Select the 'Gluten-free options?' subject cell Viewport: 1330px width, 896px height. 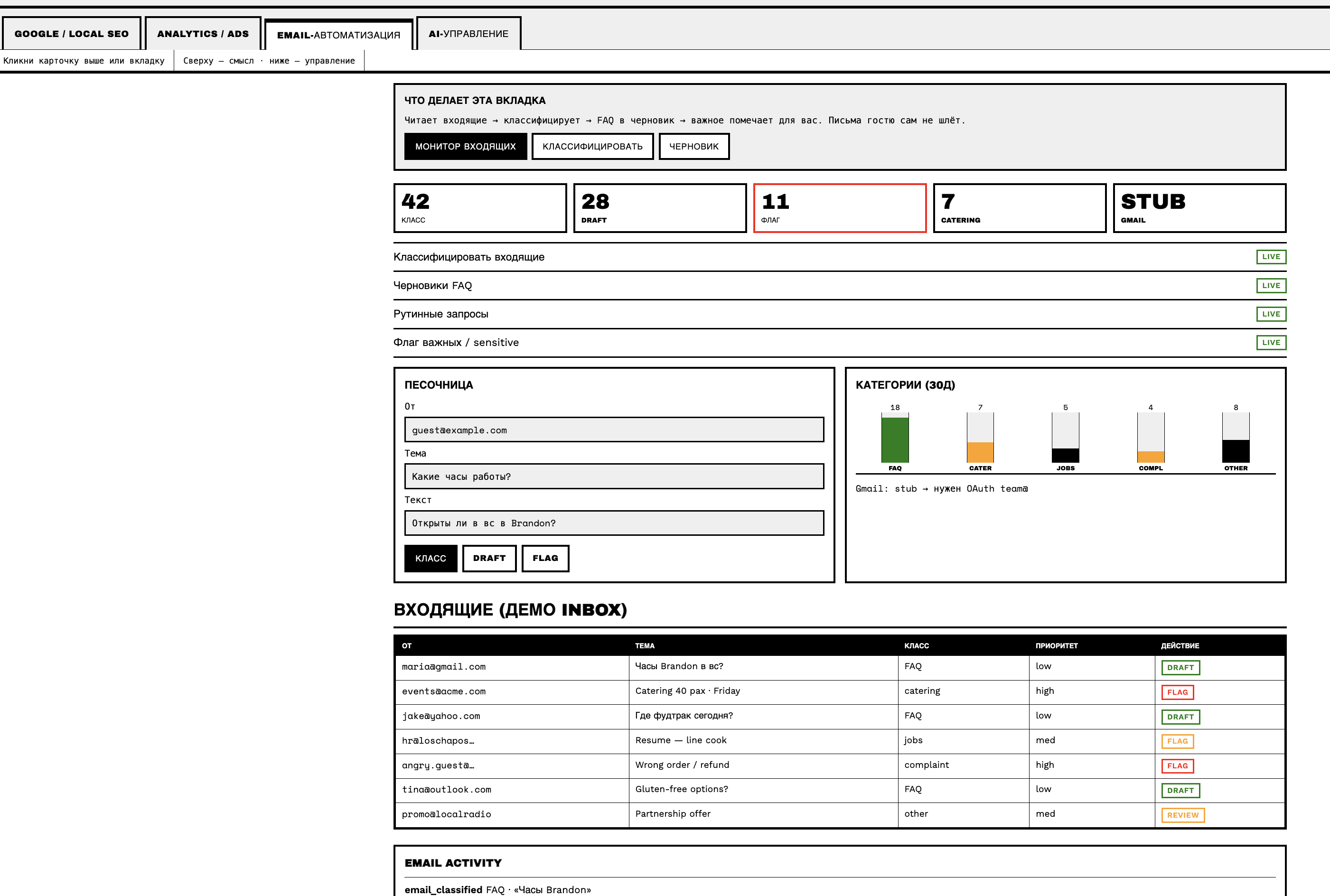pyautogui.click(x=763, y=790)
